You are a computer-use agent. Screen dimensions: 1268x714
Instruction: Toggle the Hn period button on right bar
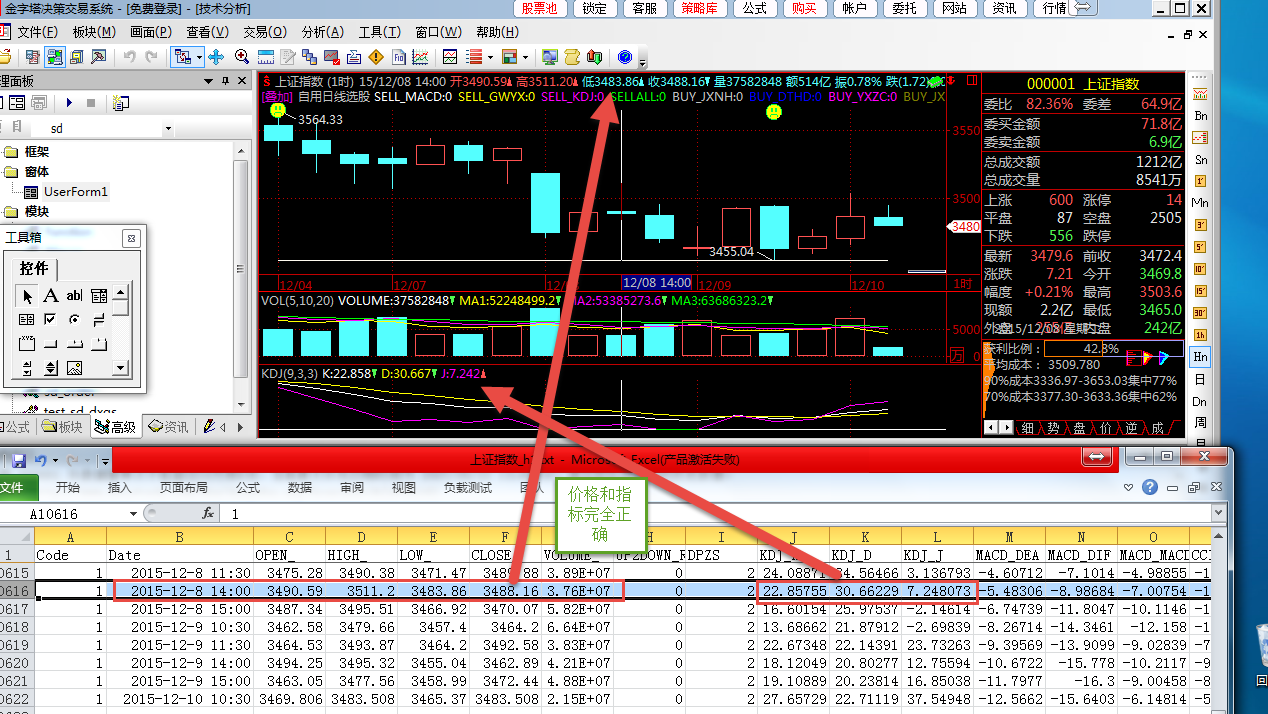(x=1201, y=356)
